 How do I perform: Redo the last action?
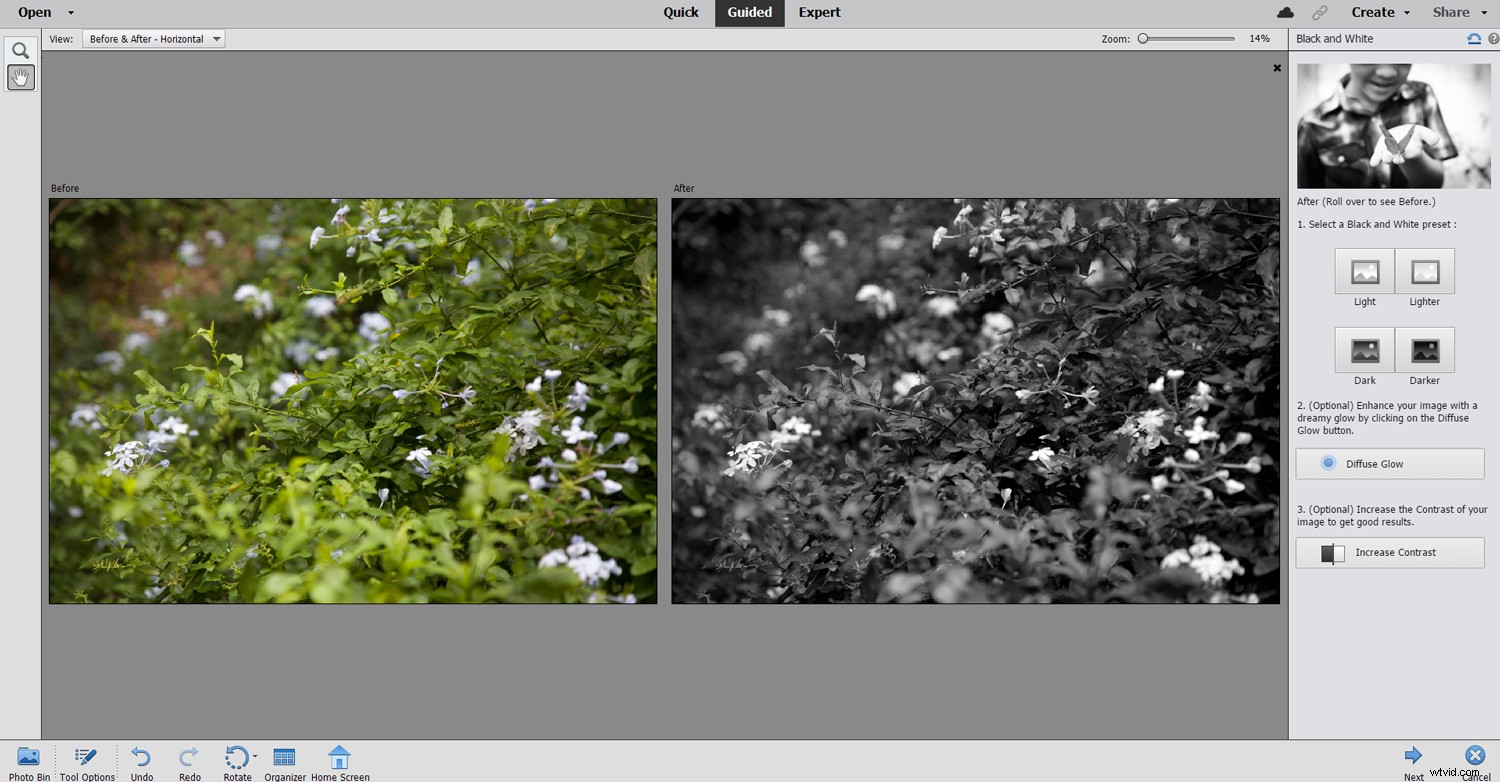click(189, 761)
